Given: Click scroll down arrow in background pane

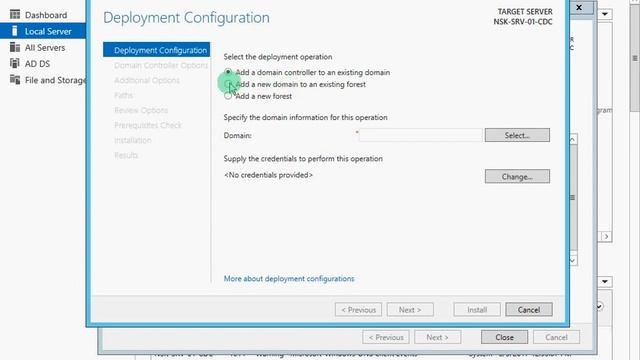Looking at the screenshot, I should click(x=572, y=260).
